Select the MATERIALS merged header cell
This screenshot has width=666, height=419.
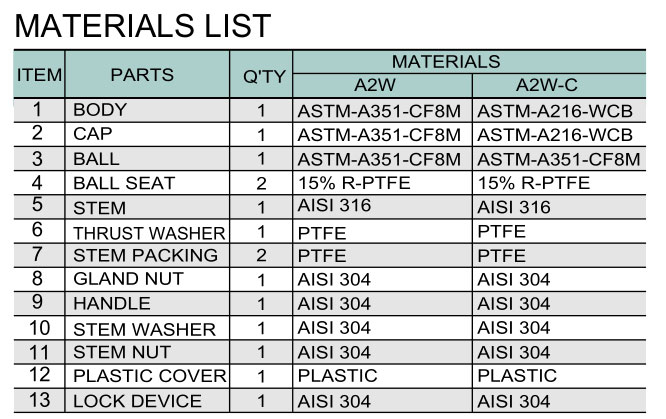tap(468, 62)
